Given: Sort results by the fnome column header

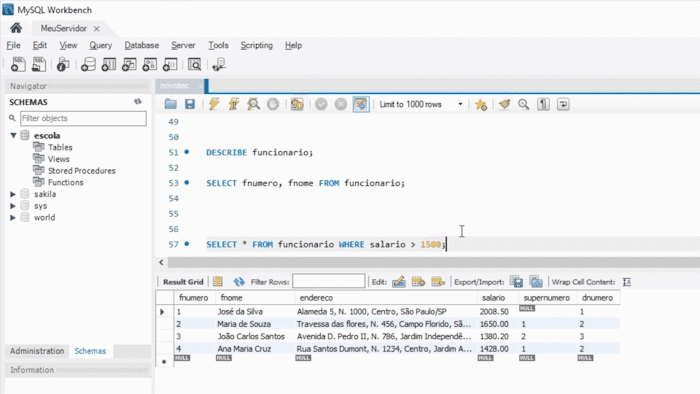Looking at the screenshot, I should 254,298.
